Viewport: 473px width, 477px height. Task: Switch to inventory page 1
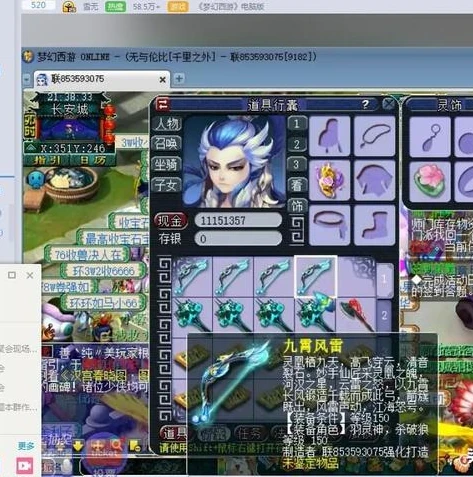click(384, 280)
